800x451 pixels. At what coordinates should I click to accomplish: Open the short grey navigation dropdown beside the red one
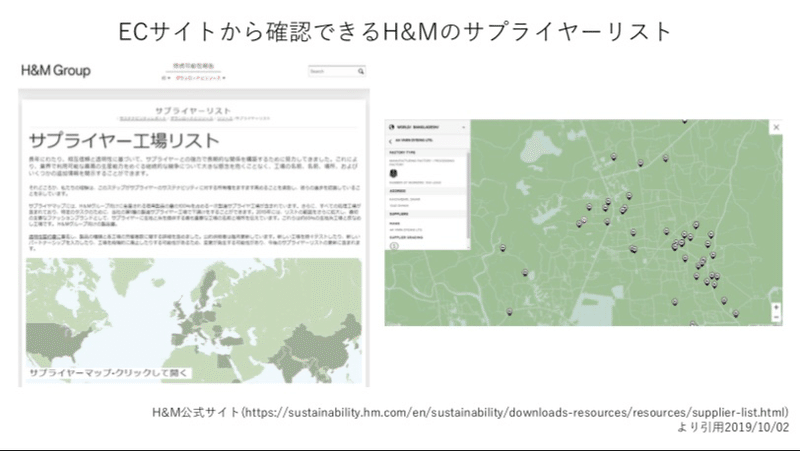[166, 78]
